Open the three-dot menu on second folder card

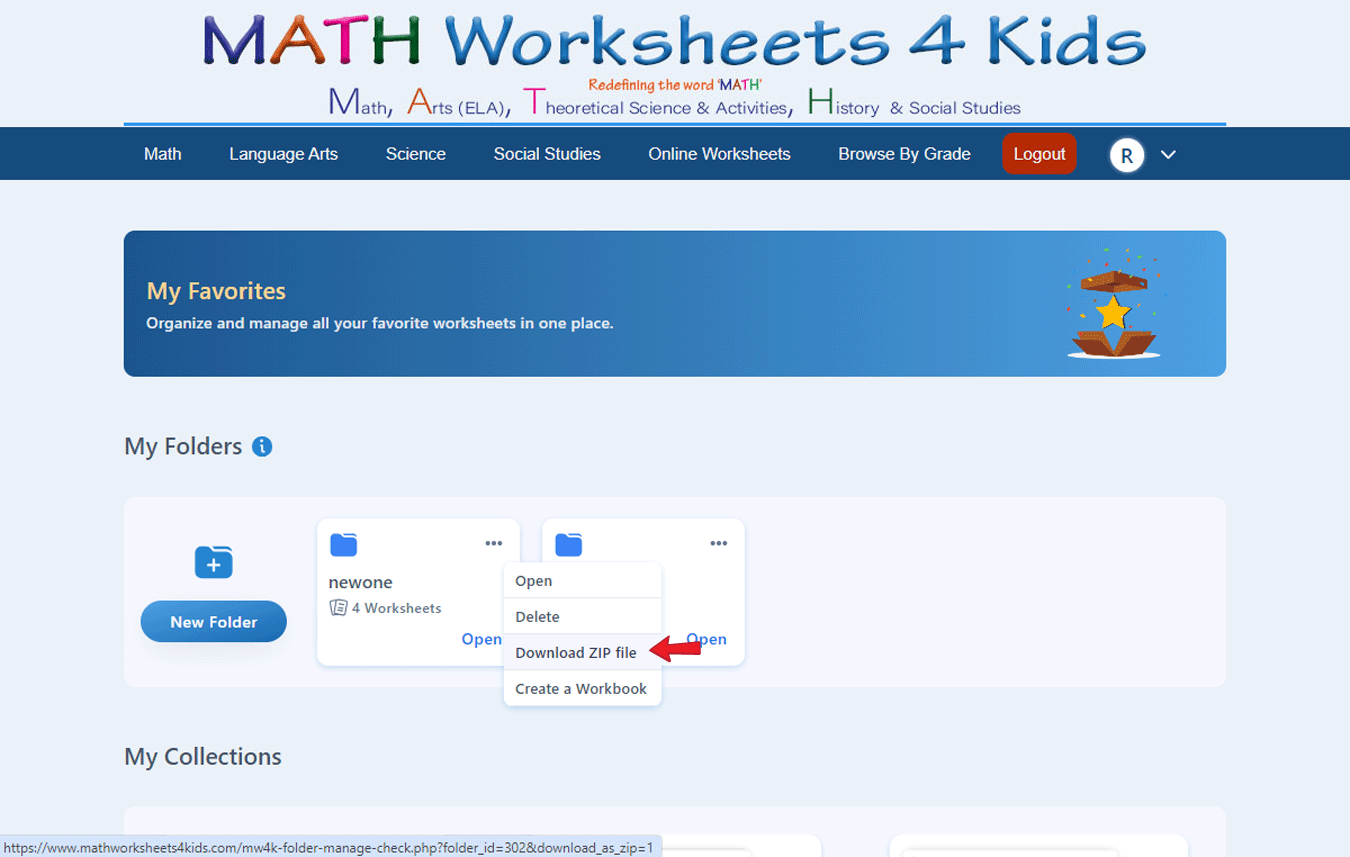(x=719, y=543)
